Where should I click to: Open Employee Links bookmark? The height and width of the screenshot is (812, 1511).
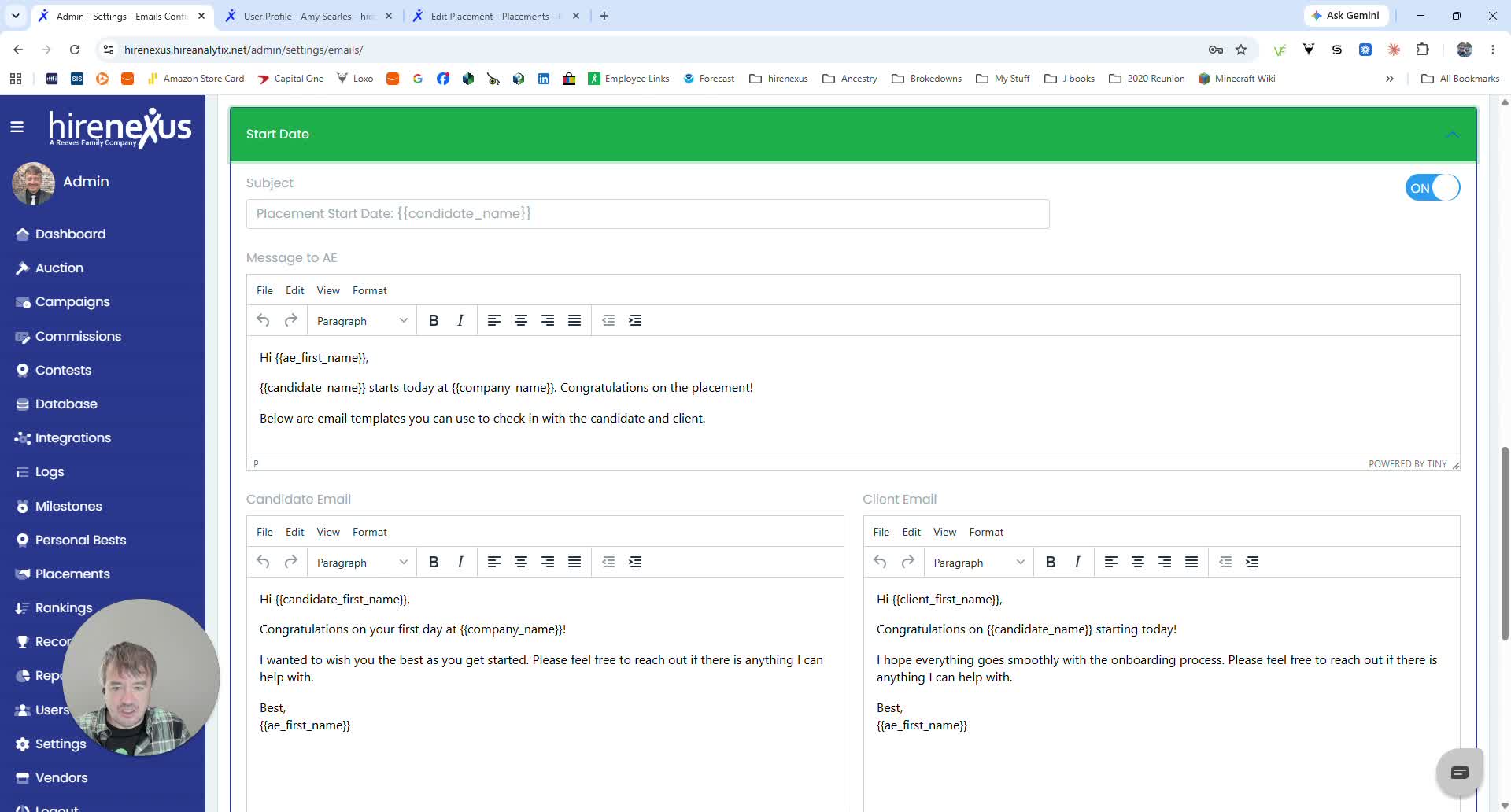click(x=629, y=79)
